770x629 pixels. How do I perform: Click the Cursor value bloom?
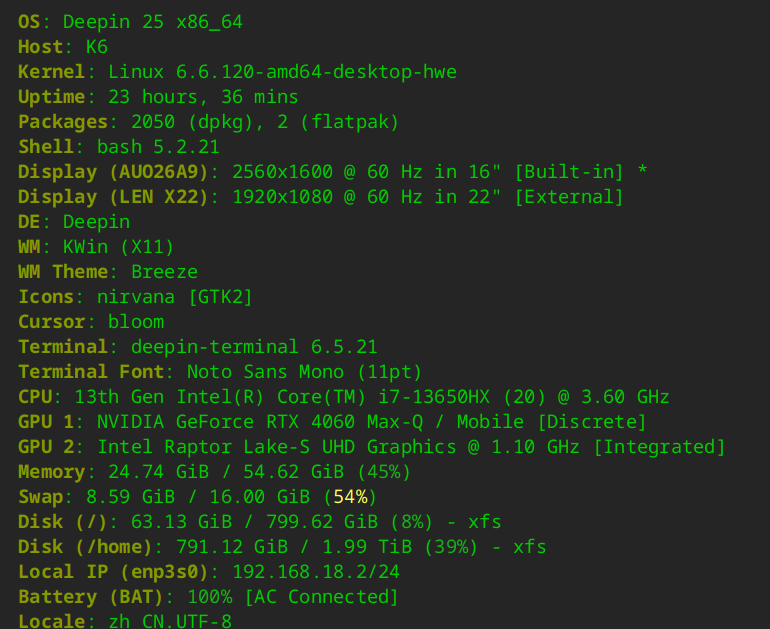tap(136, 322)
